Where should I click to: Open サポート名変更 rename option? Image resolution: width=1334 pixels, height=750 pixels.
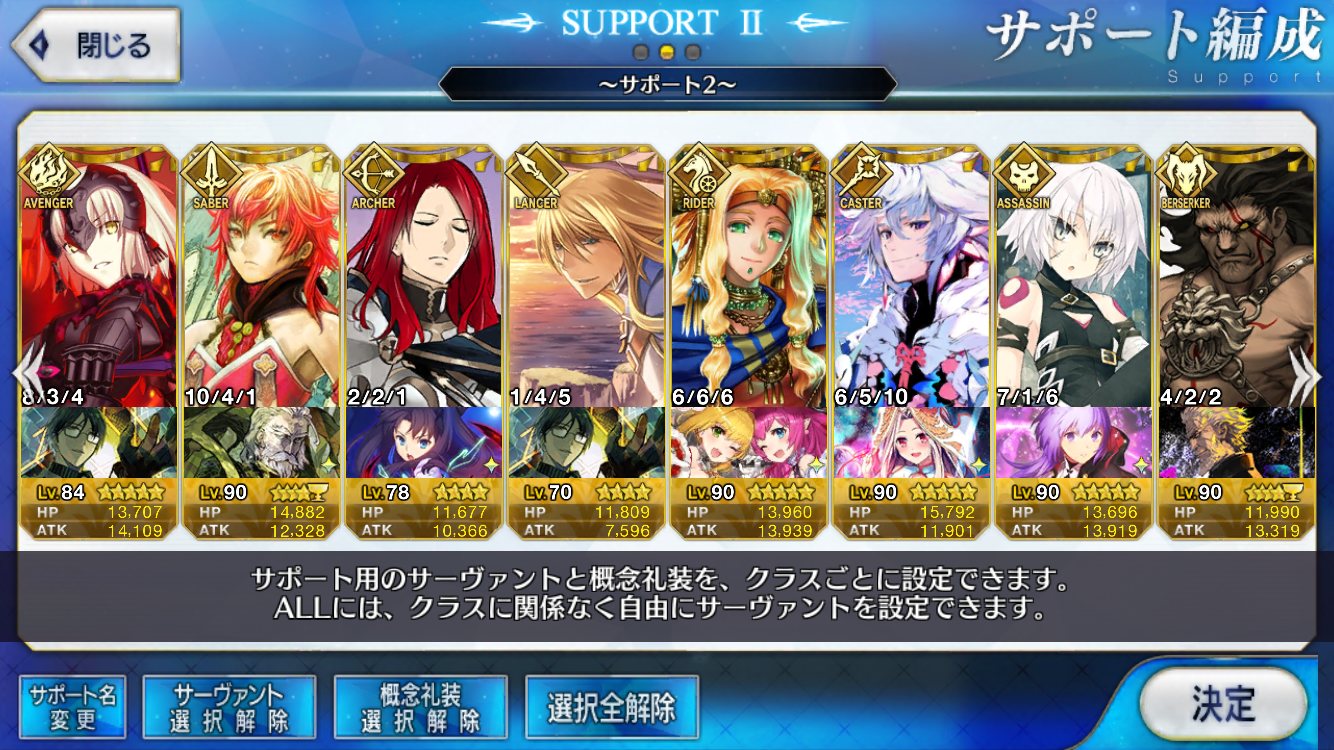pos(73,708)
